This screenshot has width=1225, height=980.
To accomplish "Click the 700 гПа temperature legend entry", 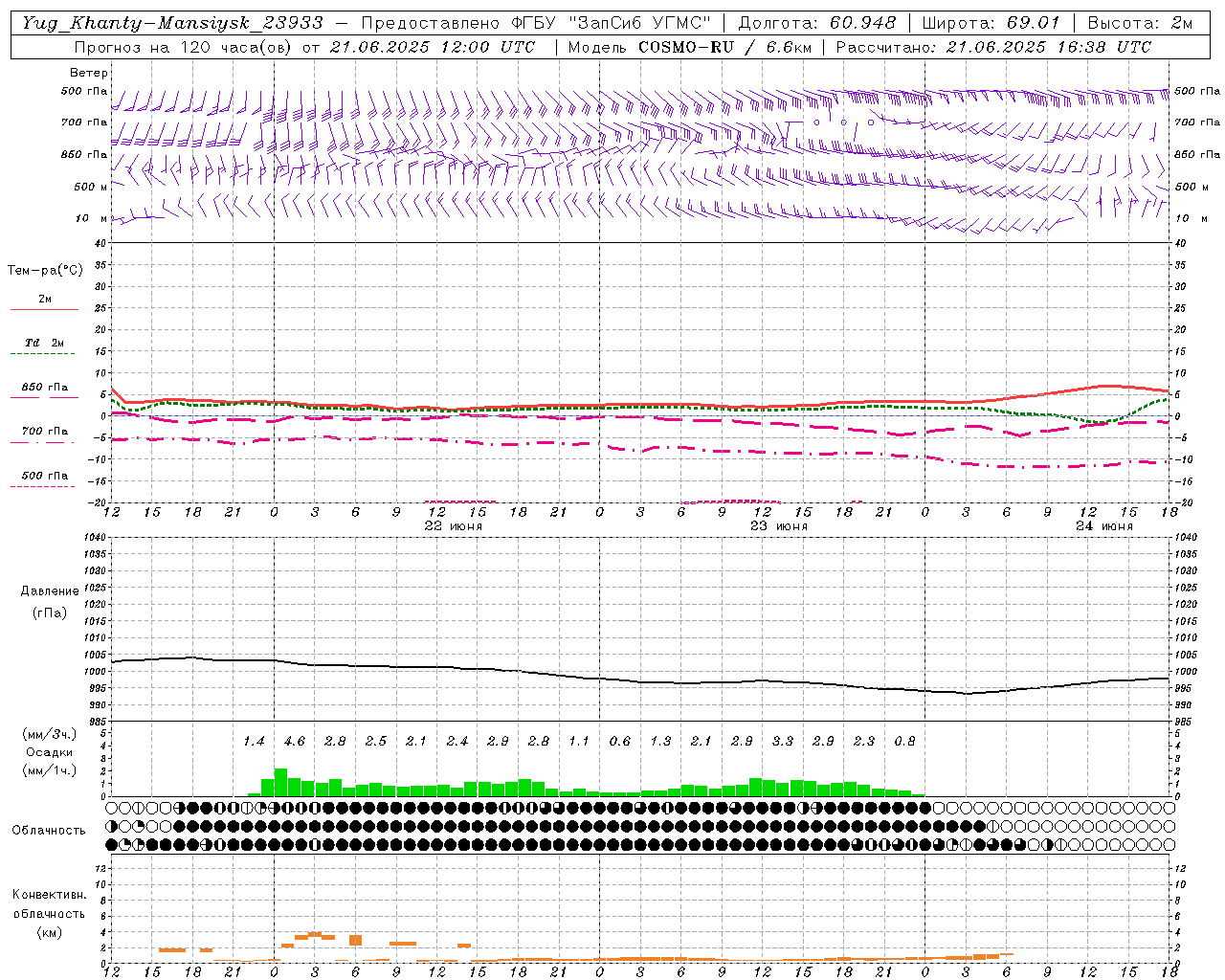I will [45, 431].
